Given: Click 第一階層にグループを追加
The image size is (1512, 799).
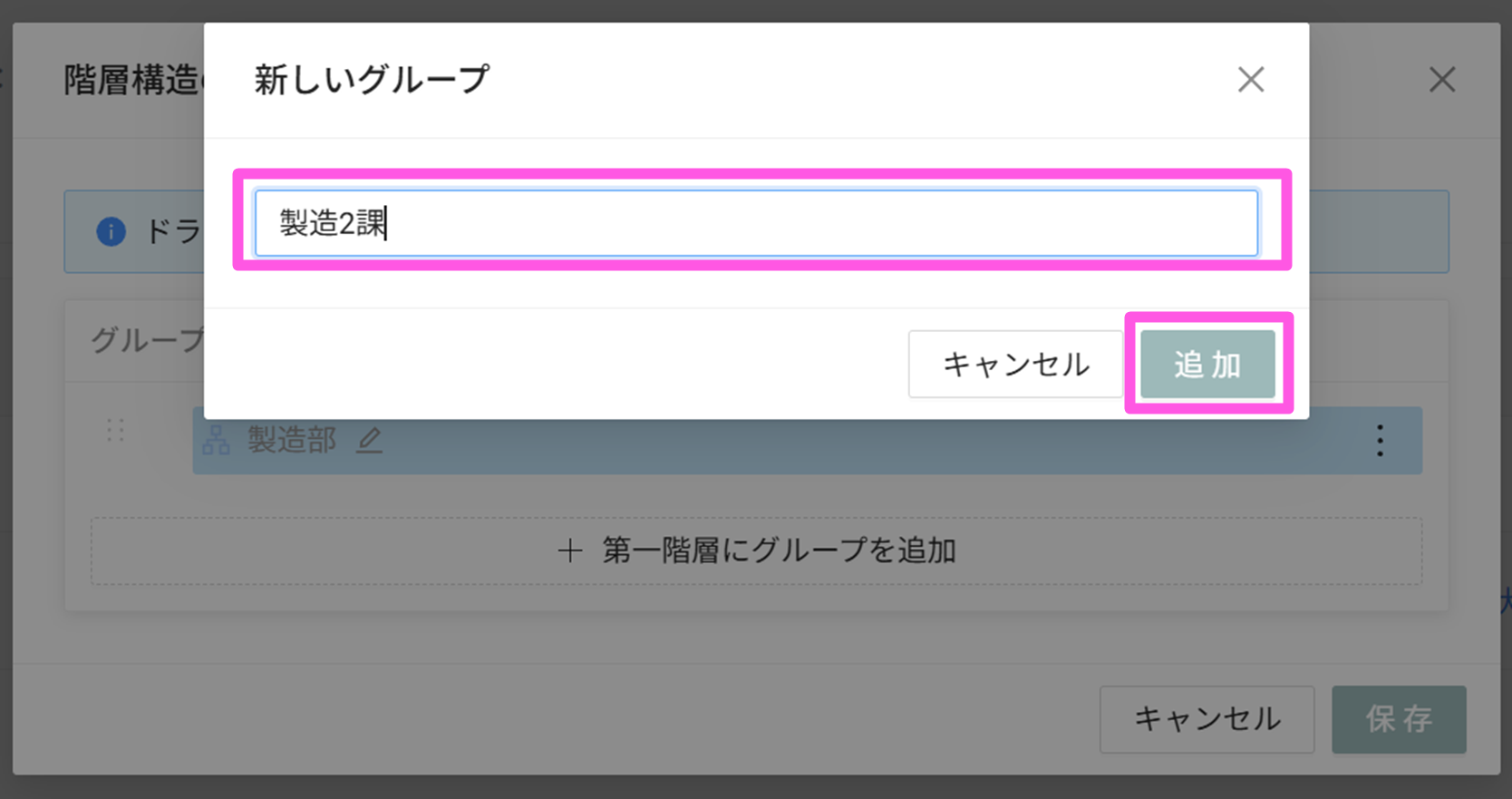Looking at the screenshot, I should pos(779,551).
